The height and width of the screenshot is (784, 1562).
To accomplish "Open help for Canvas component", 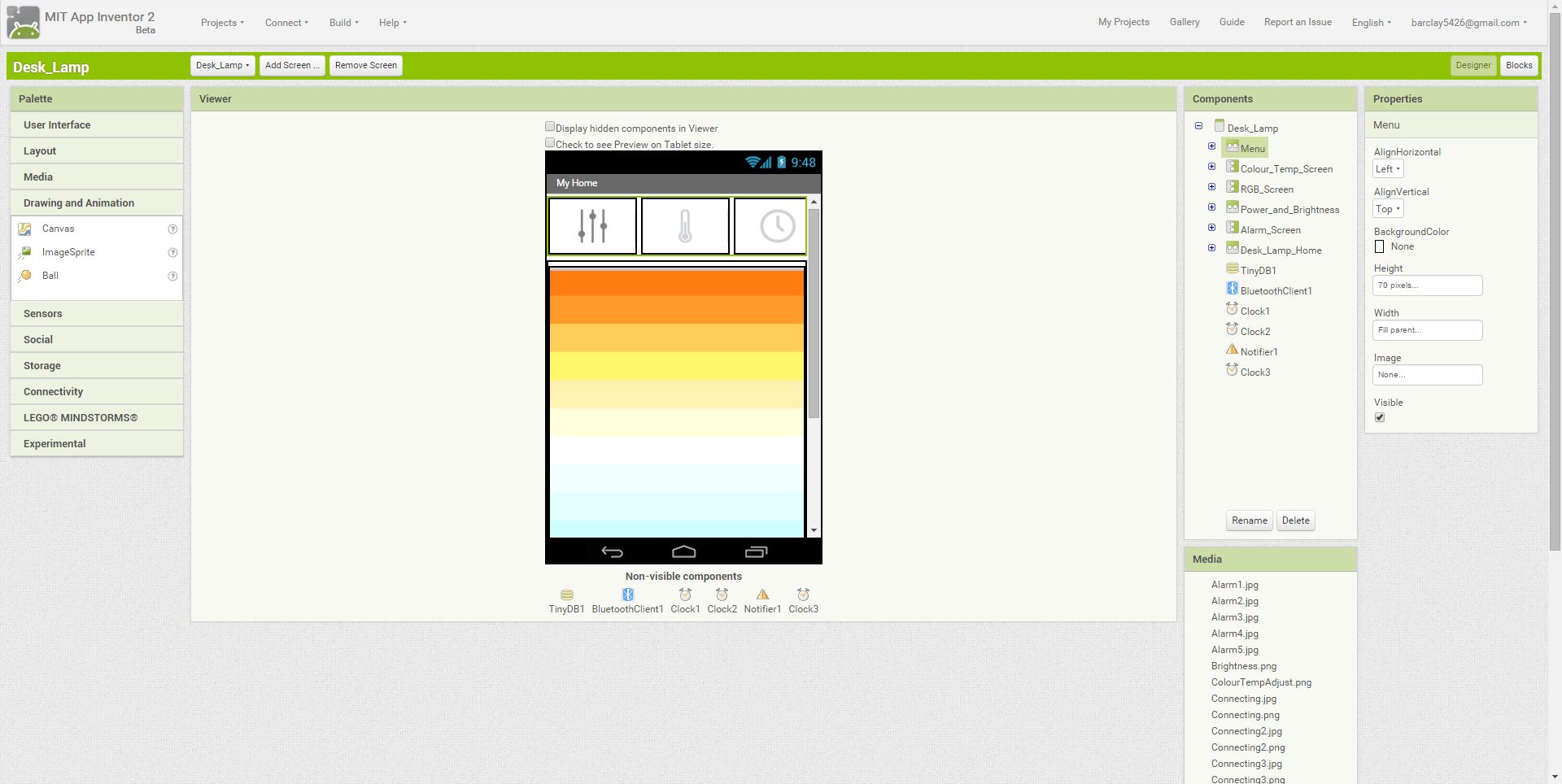I will [x=172, y=229].
